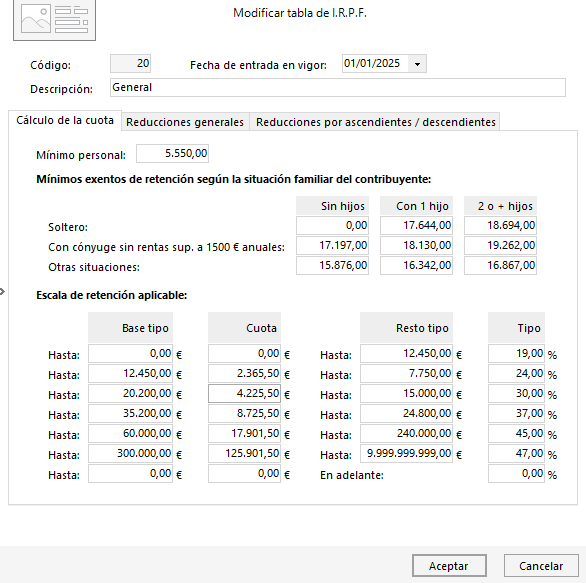Select Soltero Sin hijos field 0,00
This screenshot has height=583, width=586.
(333, 225)
